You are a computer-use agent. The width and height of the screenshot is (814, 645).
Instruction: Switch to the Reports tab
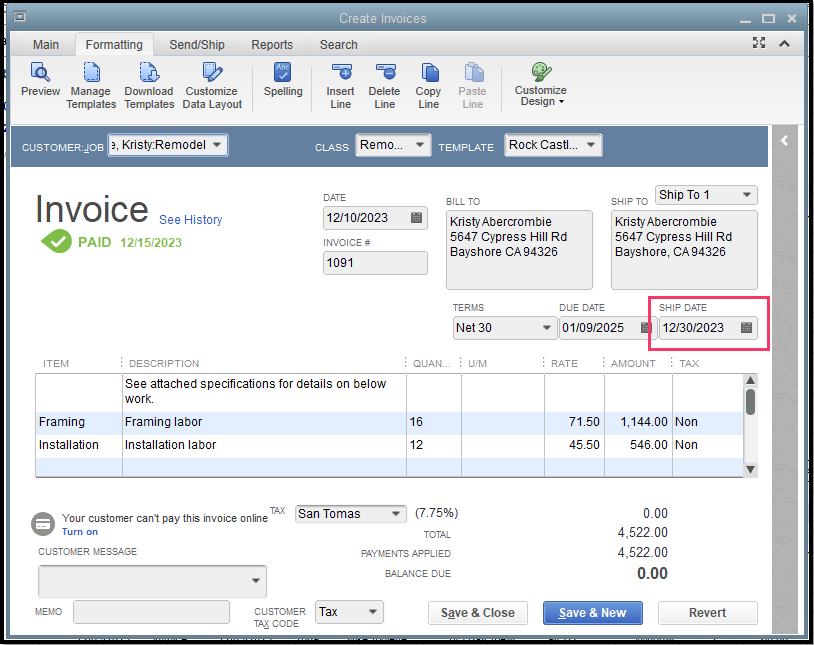pyautogui.click(x=271, y=44)
